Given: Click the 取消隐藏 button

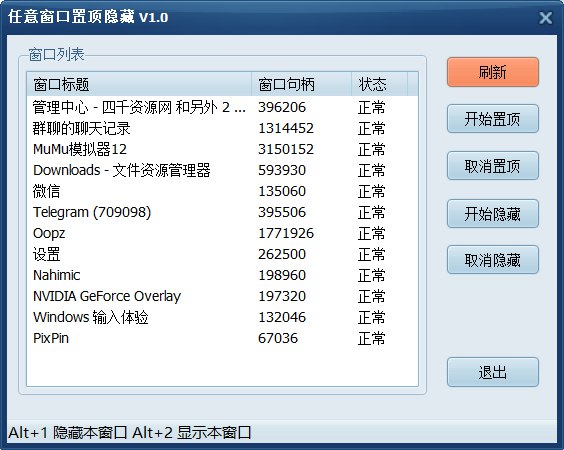Looking at the screenshot, I should point(493,260).
